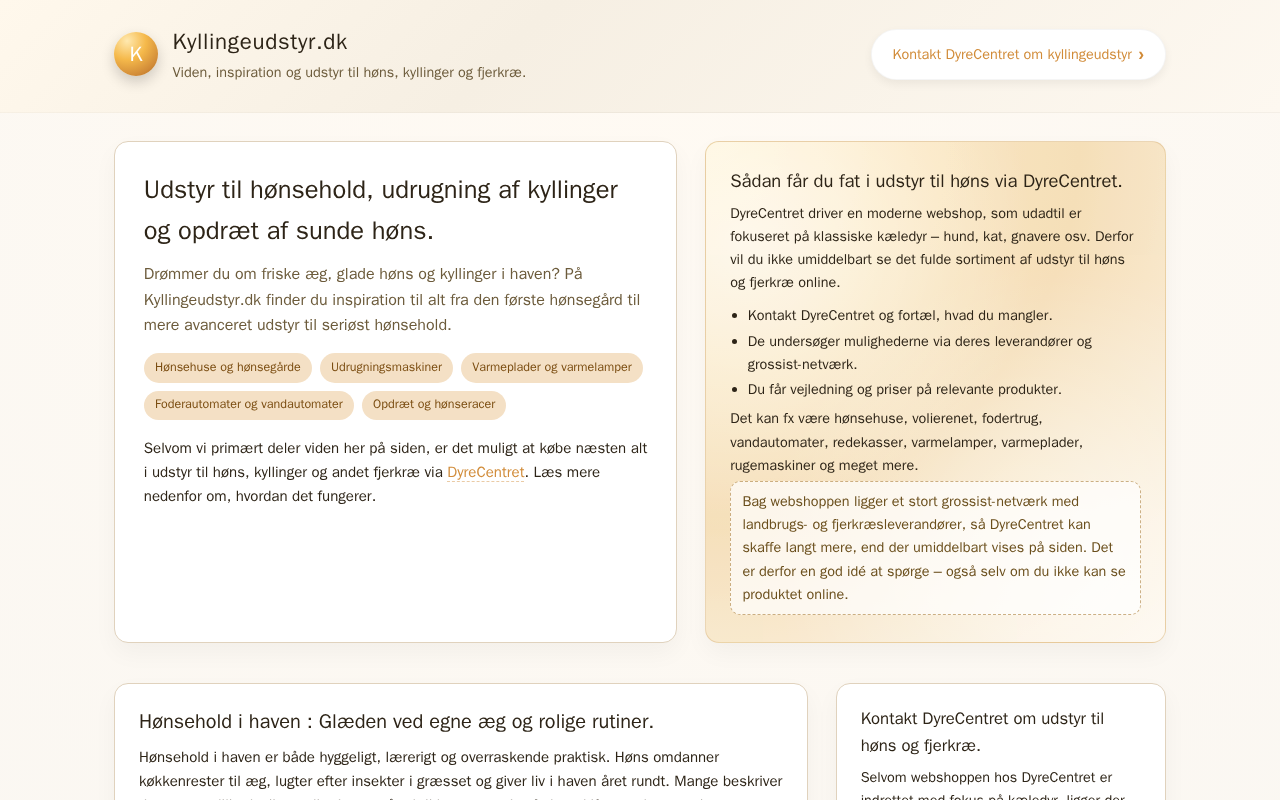Screen dimensions: 1280x800
Task: Click heading Kontakt DyreCentret om udstyr til høns
Action: pyautogui.click(x=983, y=732)
